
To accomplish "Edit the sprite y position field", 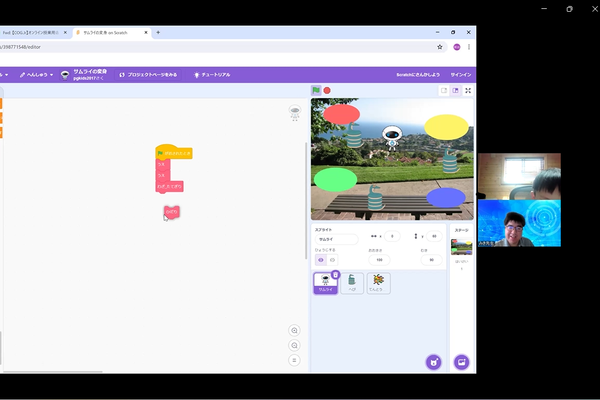I will pyautogui.click(x=434, y=236).
